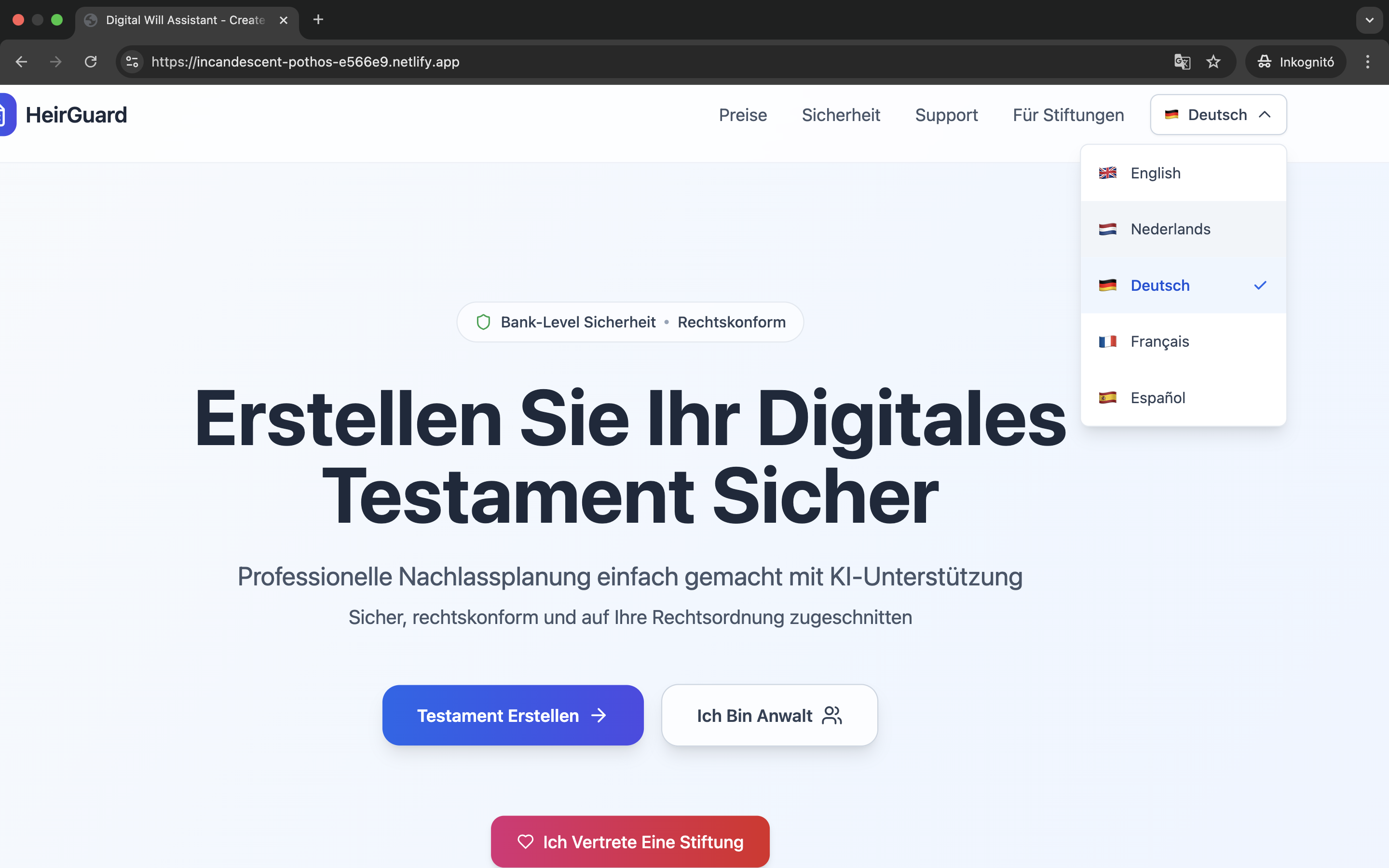Open site information icon next to URL

132,62
